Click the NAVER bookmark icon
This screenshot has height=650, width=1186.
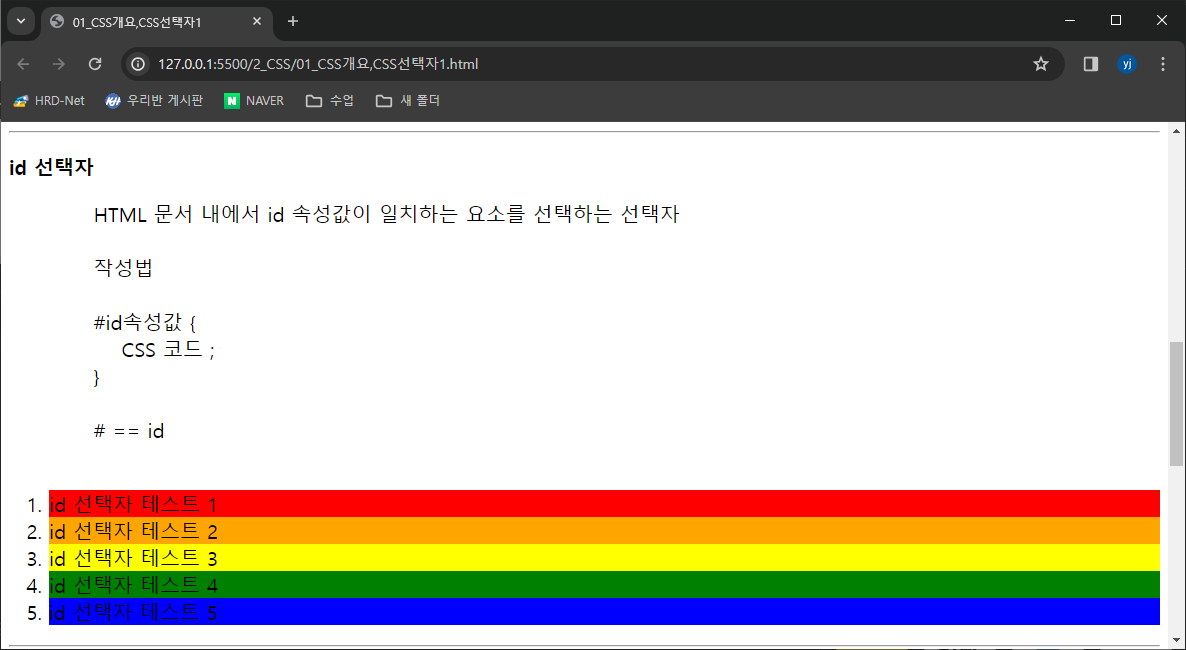tap(231, 100)
